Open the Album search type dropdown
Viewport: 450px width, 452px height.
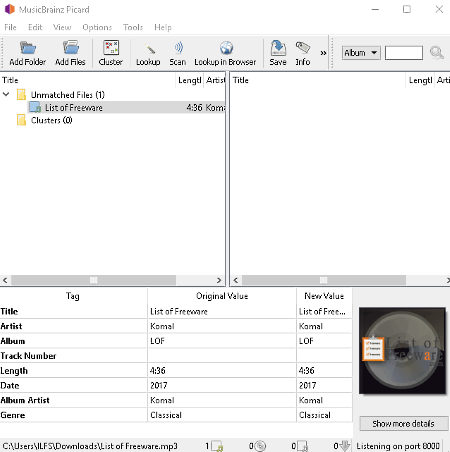pos(361,53)
